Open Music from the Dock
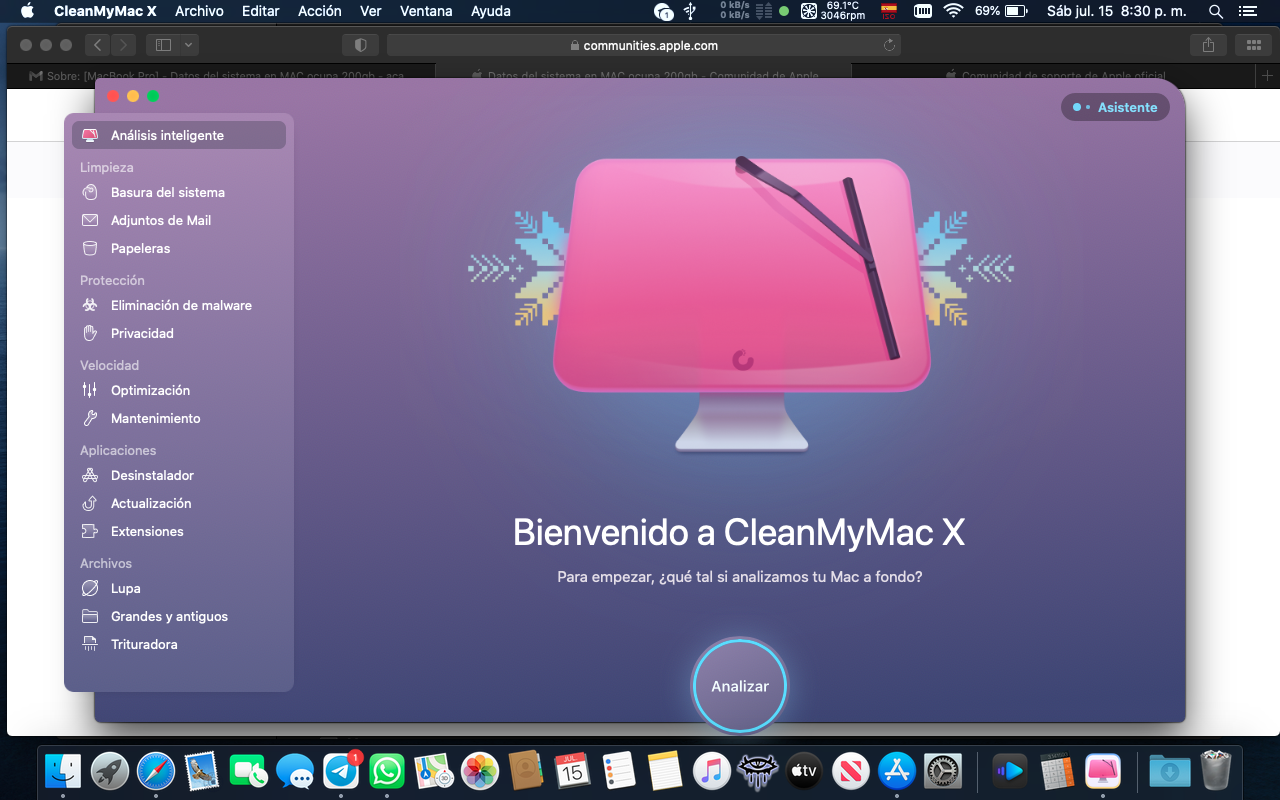1280x800 pixels. [711, 771]
